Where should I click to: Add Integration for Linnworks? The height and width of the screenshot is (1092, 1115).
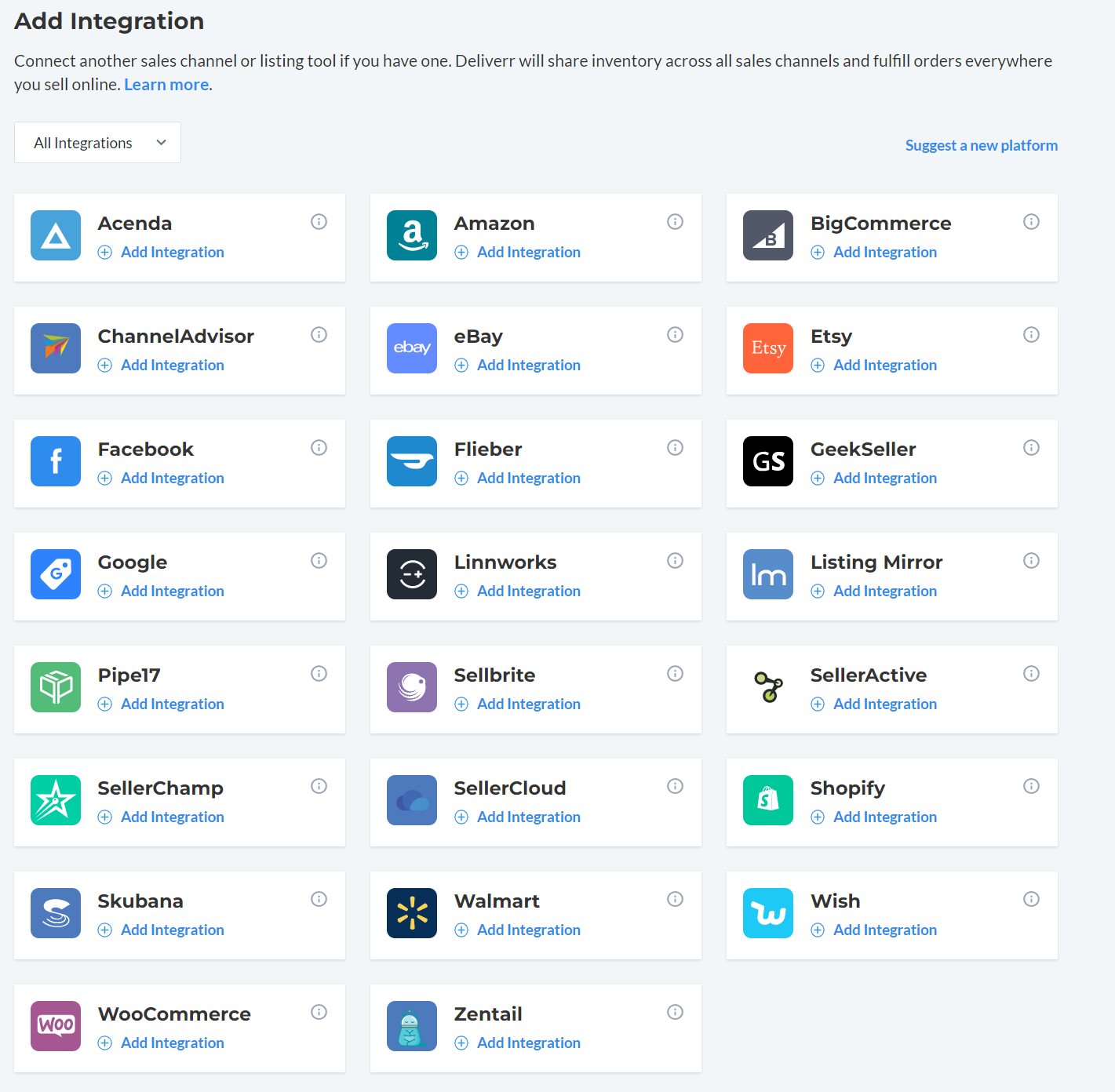click(518, 591)
